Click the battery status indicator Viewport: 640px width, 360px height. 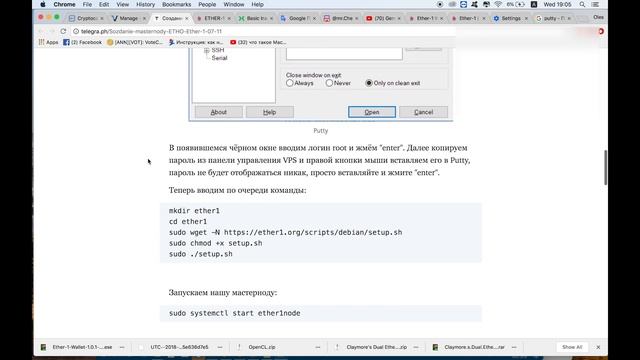point(516,4)
